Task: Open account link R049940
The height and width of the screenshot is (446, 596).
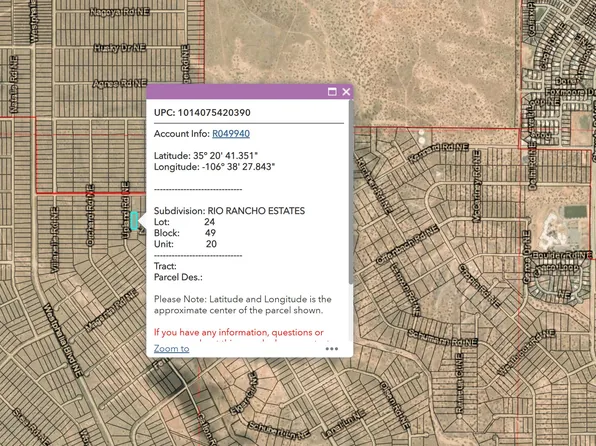Action: 231,134
